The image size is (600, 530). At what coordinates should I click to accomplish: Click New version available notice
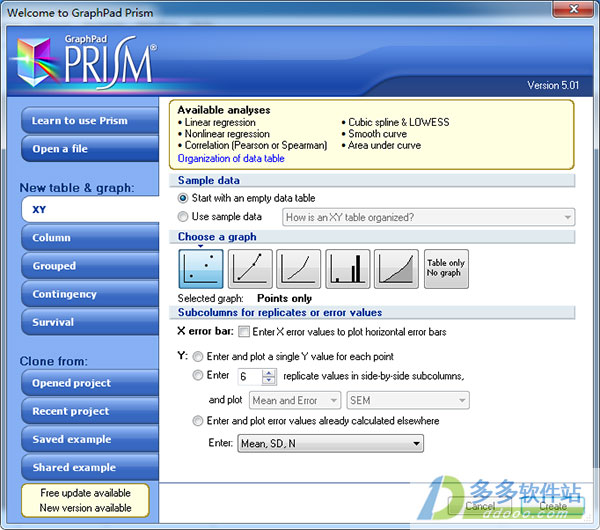(x=85, y=508)
